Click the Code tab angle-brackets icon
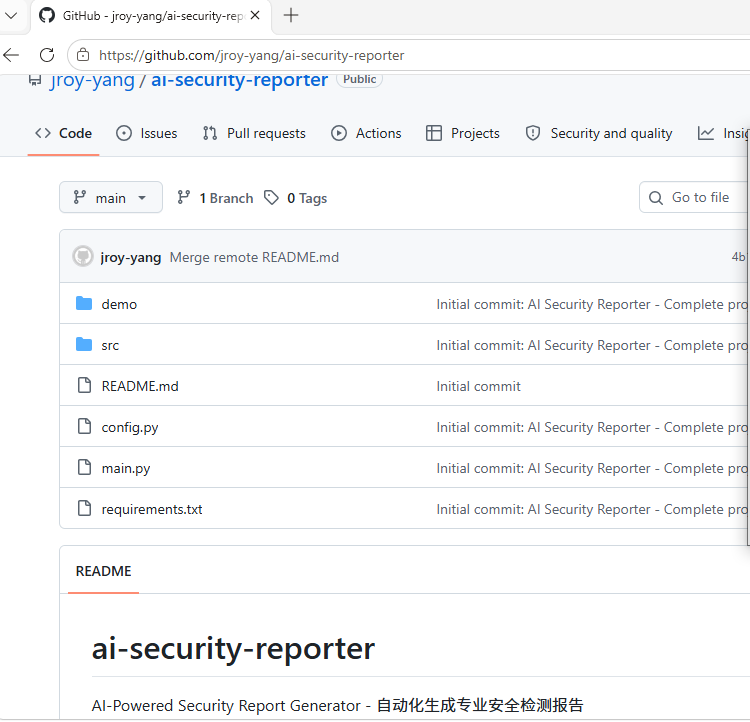750x722 pixels. point(43,133)
